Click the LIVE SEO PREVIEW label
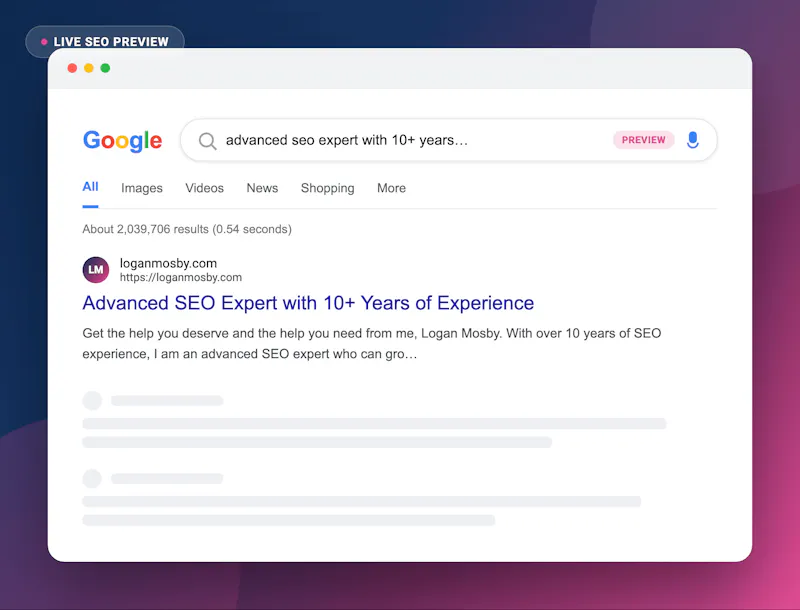800x610 pixels. [x=105, y=41]
